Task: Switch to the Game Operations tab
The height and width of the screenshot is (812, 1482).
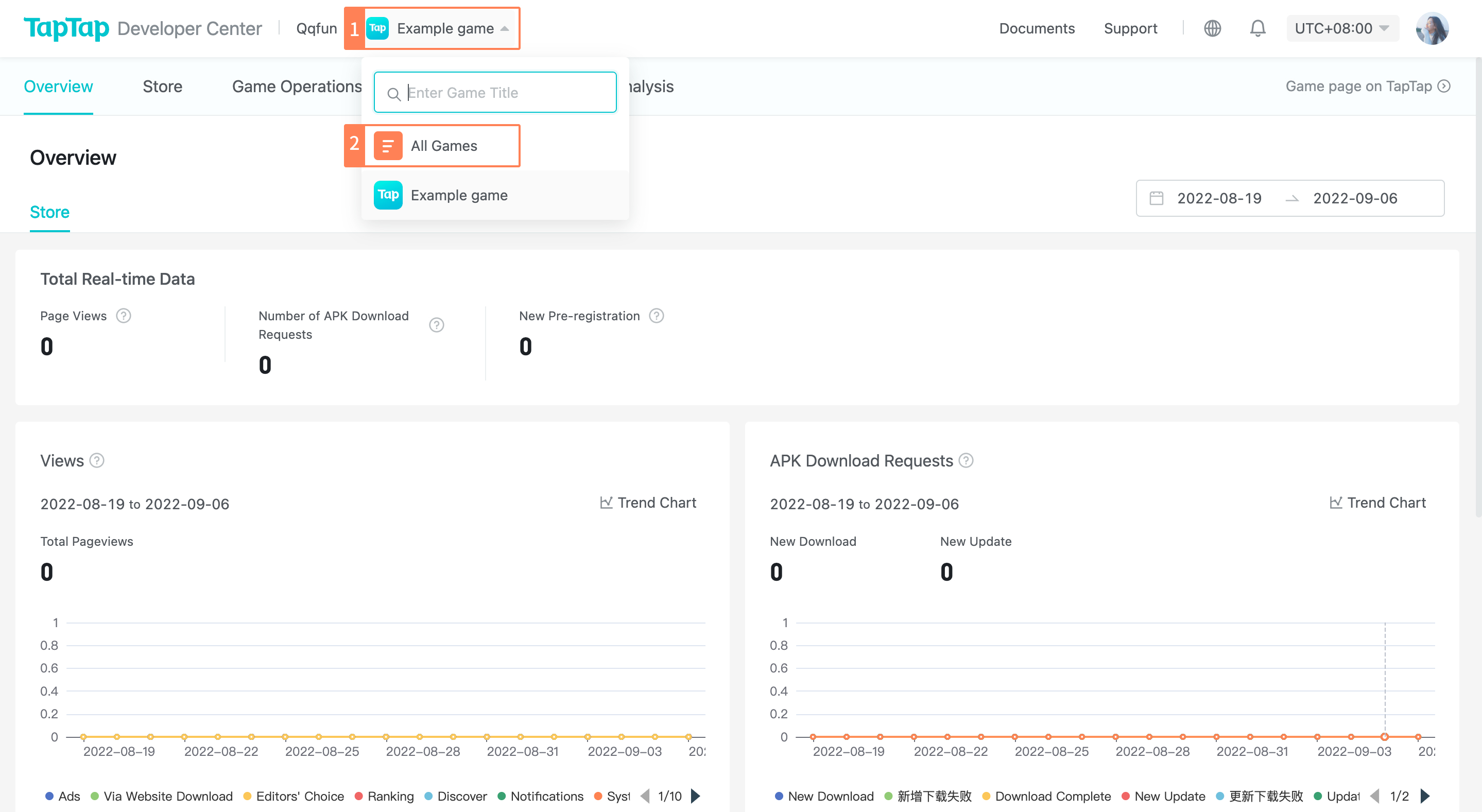Action: 297,87
